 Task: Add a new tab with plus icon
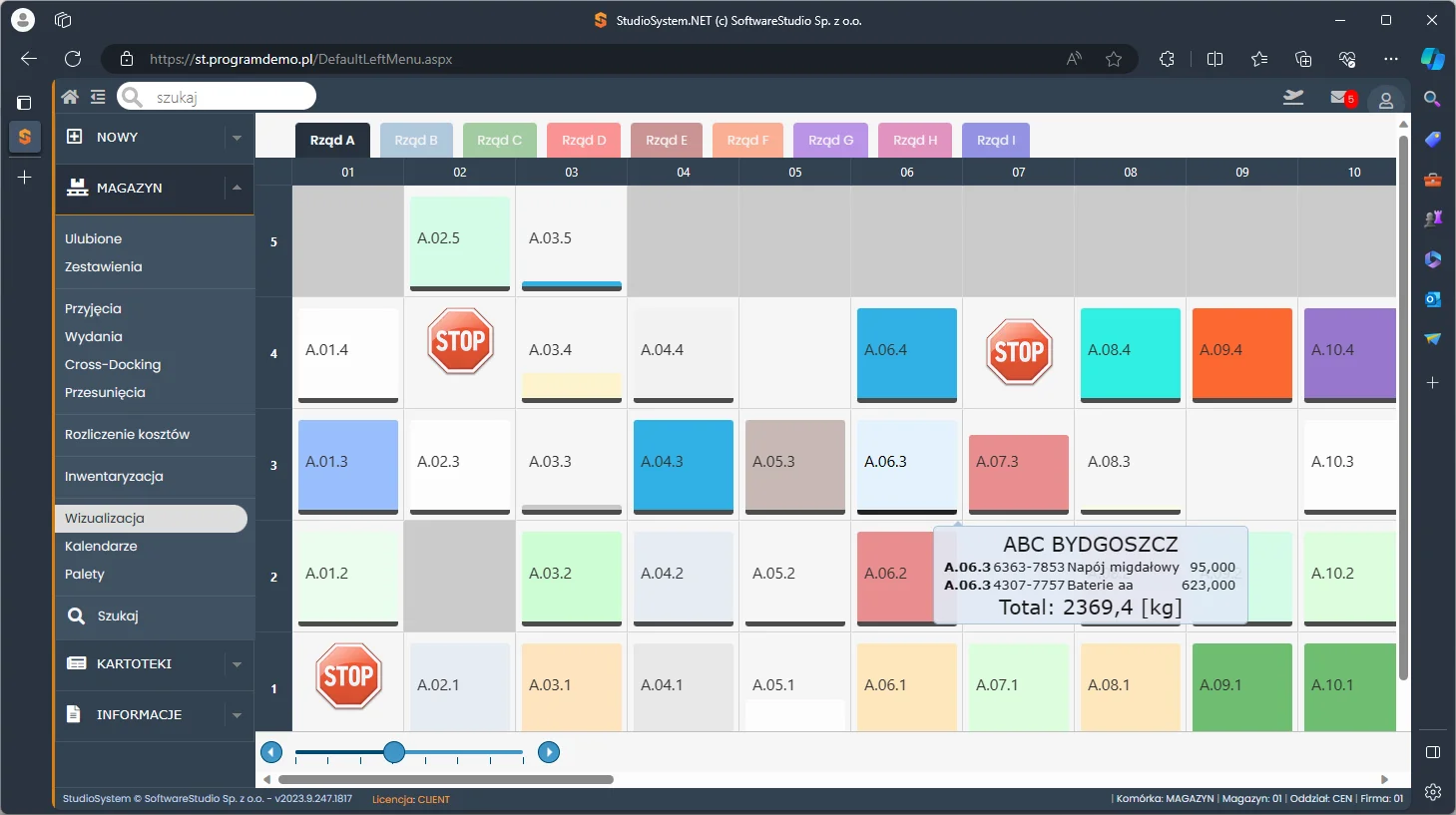tap(25, 178)
